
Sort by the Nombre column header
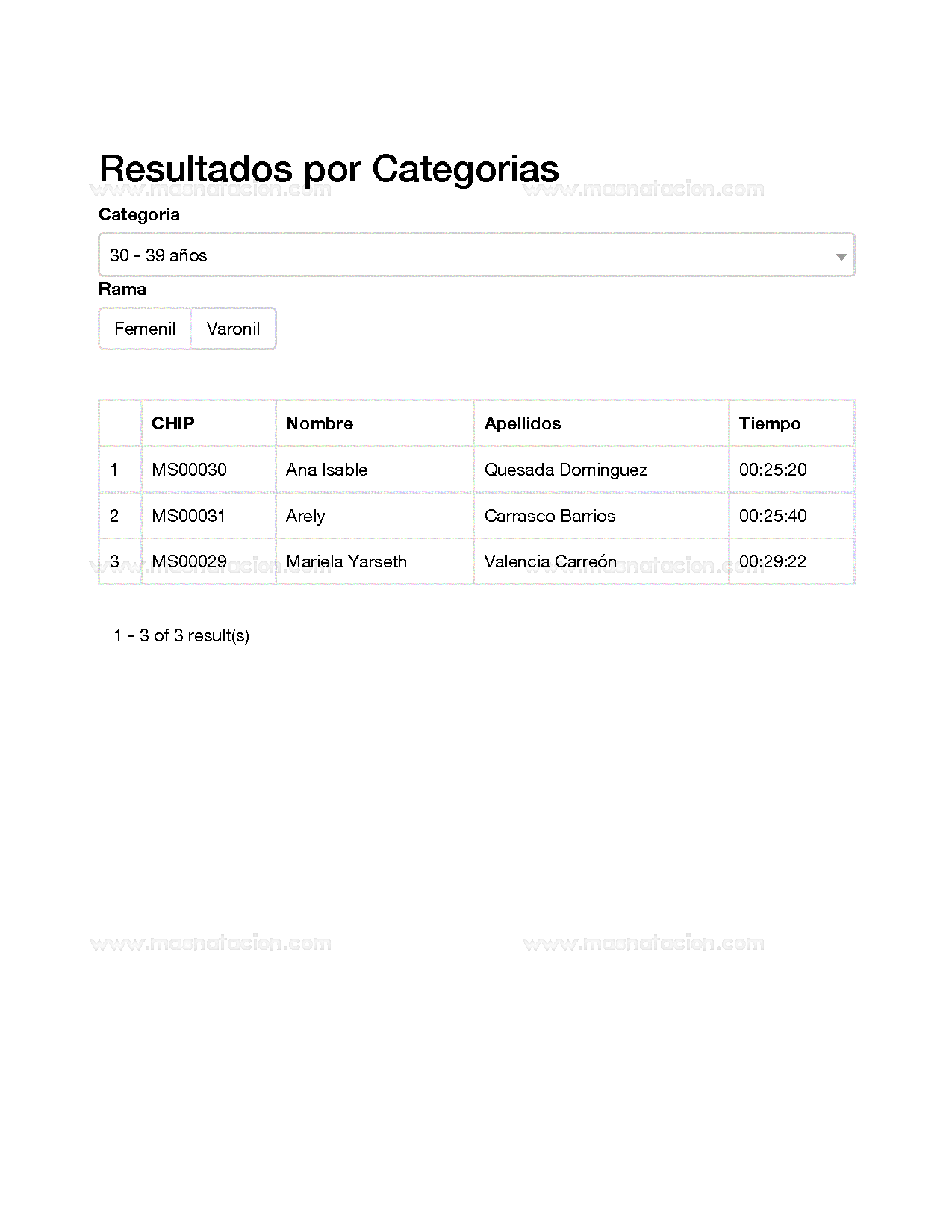(x=320, y=423)
